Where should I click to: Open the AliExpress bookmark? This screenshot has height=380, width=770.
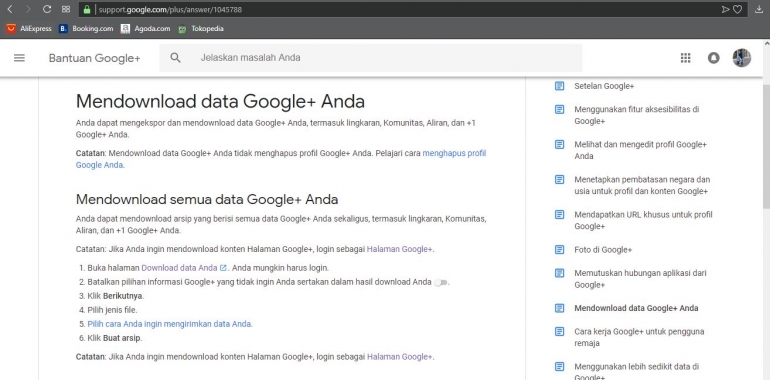[x=29, y=28]
